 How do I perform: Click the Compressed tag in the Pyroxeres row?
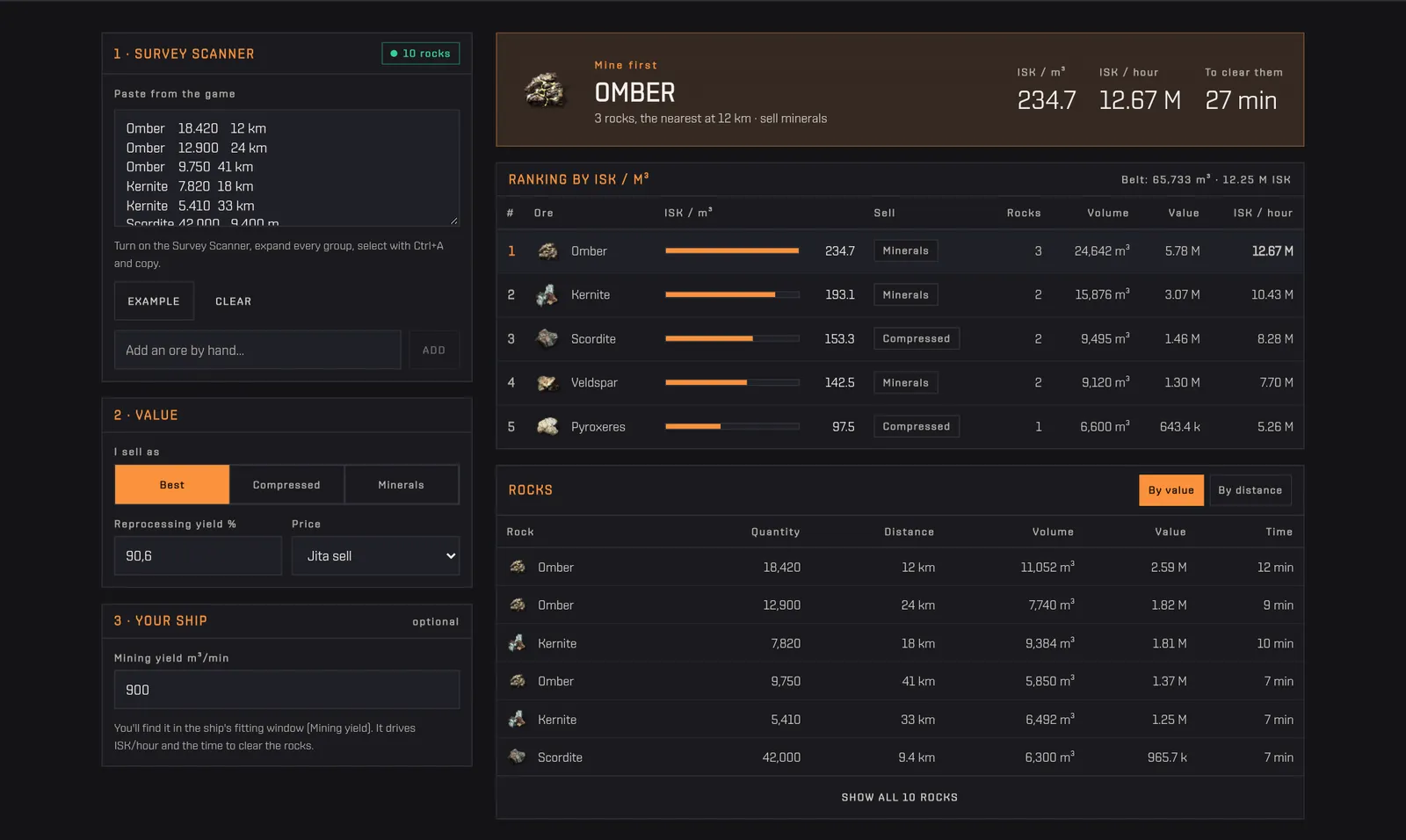click(917, 427)
